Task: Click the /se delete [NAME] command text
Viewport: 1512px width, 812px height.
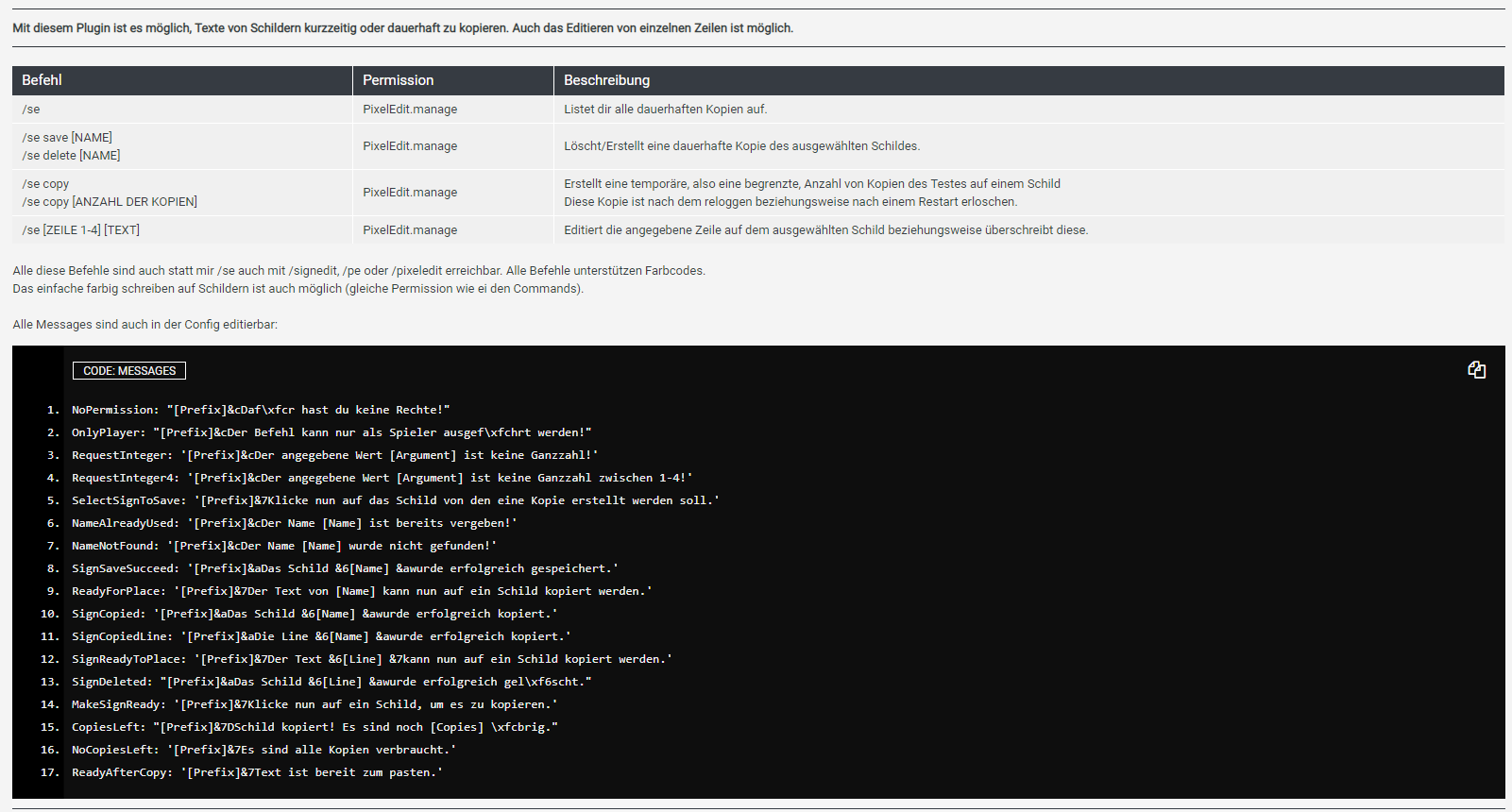Action: tap(71, 156)
